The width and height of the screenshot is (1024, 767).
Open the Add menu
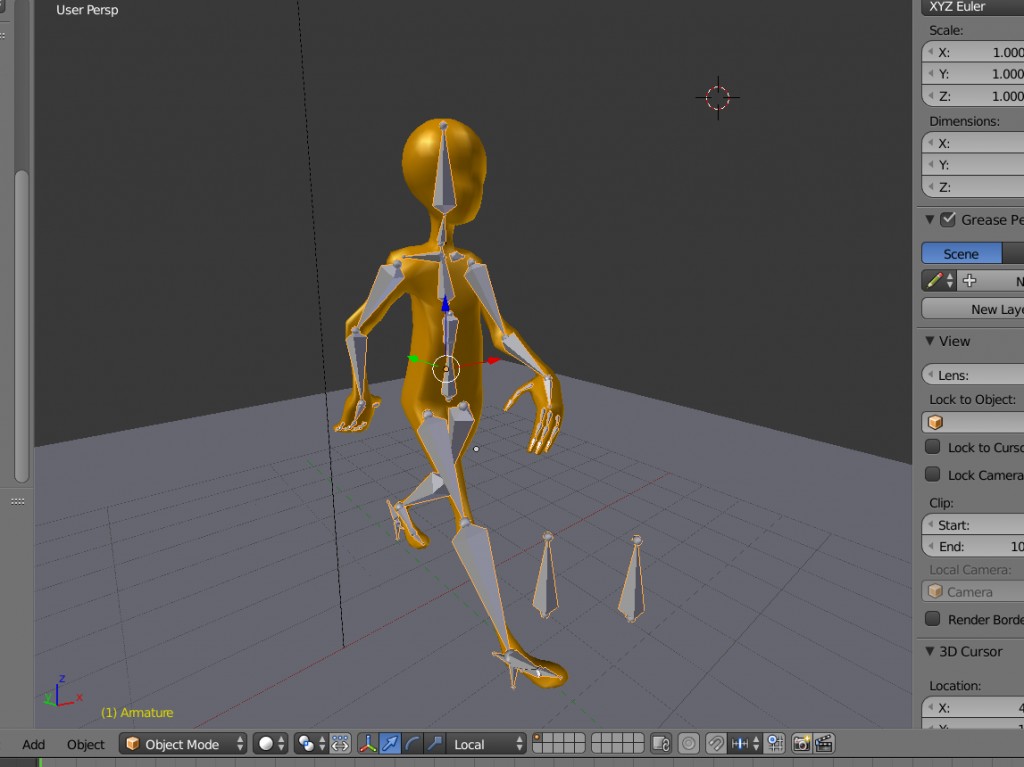33,744
